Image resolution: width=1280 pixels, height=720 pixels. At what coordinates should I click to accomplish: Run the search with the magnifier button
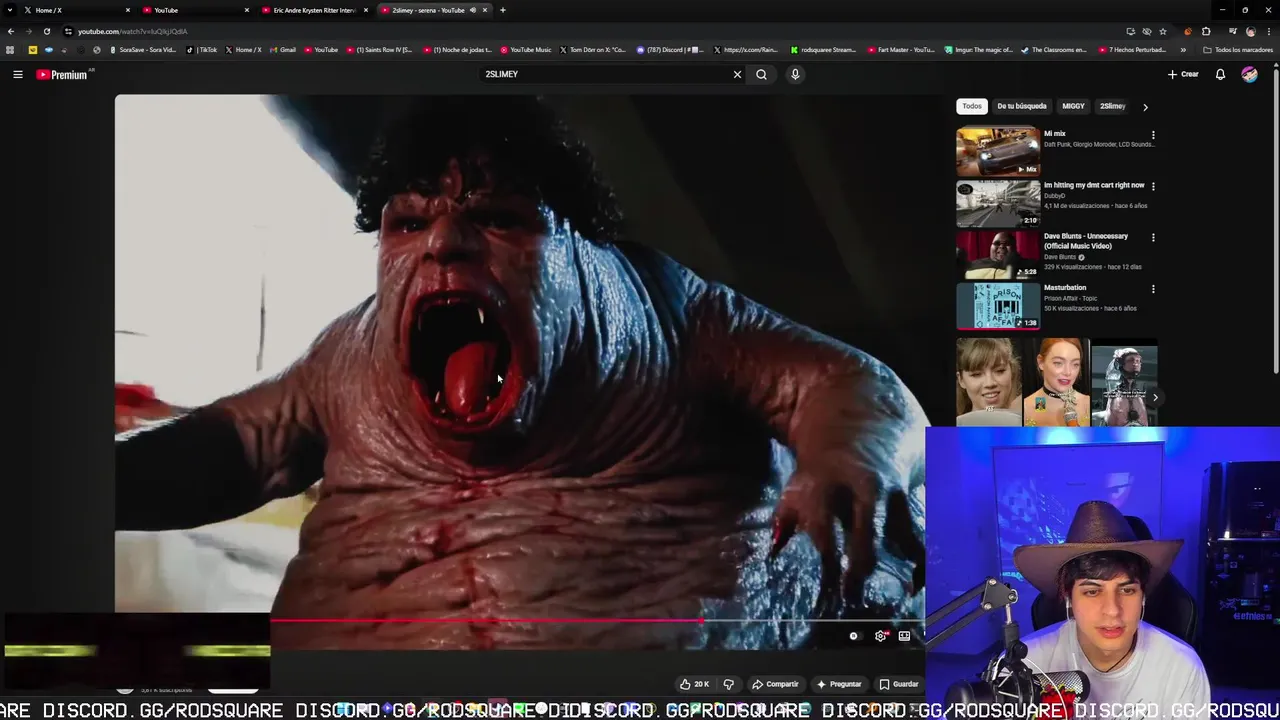click(x=761, y=74)
